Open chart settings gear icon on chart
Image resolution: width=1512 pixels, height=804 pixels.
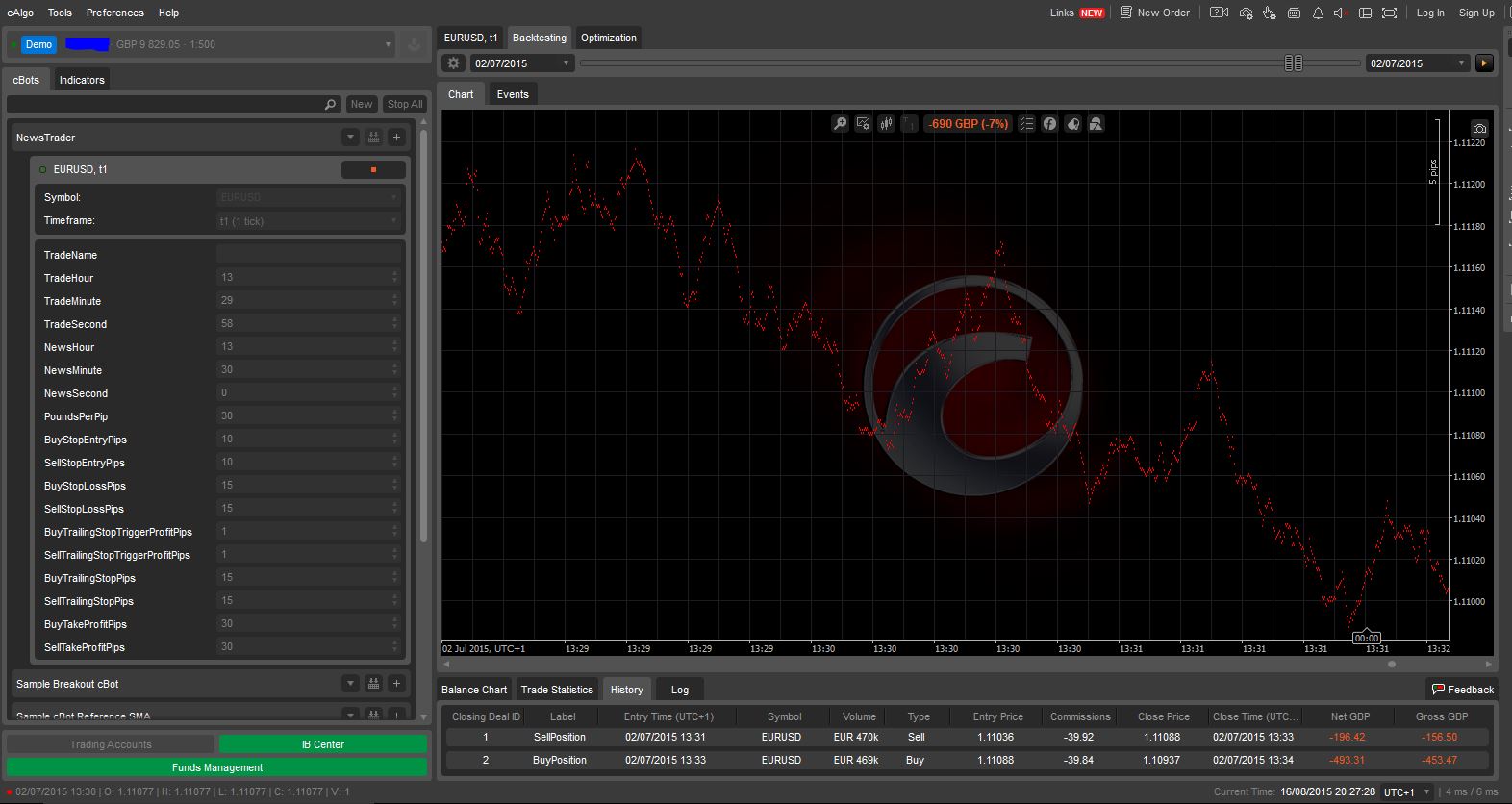click(x=863, y=123)
